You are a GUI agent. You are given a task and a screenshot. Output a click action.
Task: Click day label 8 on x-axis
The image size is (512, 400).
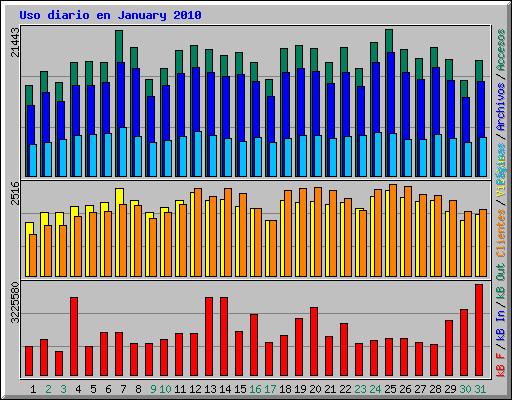(138, 389)
